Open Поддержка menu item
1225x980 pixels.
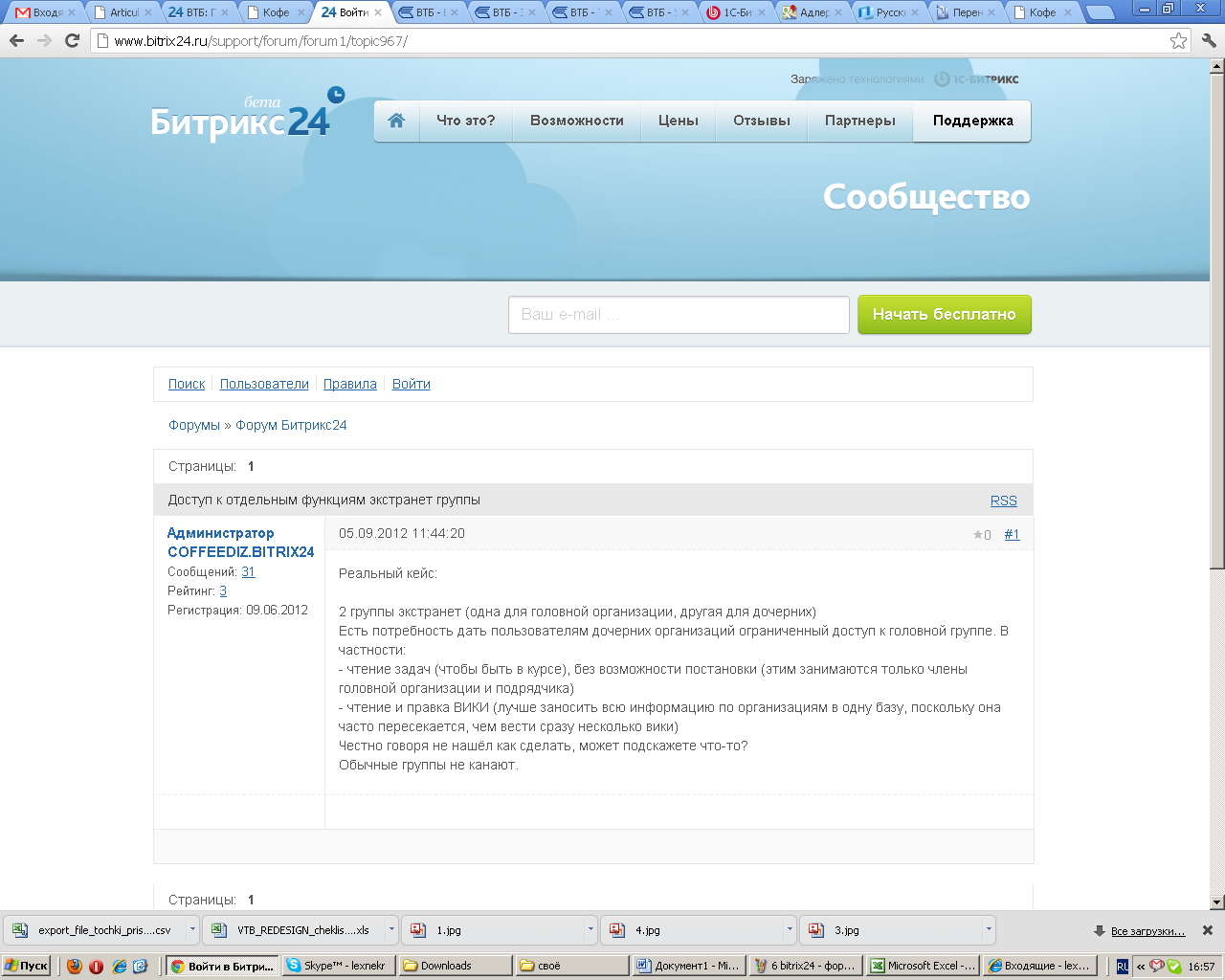[x=973, y=121]
